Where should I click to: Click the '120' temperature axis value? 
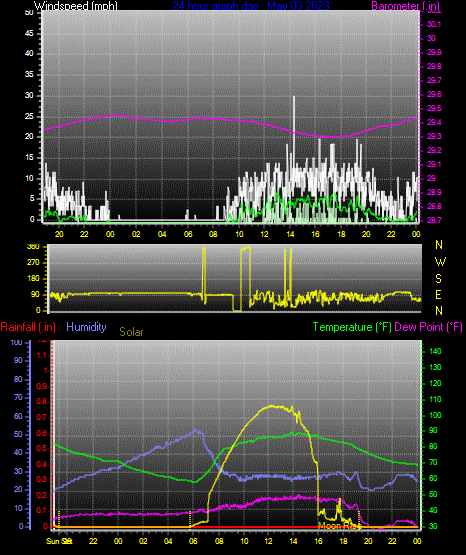(x=435, y=383)
